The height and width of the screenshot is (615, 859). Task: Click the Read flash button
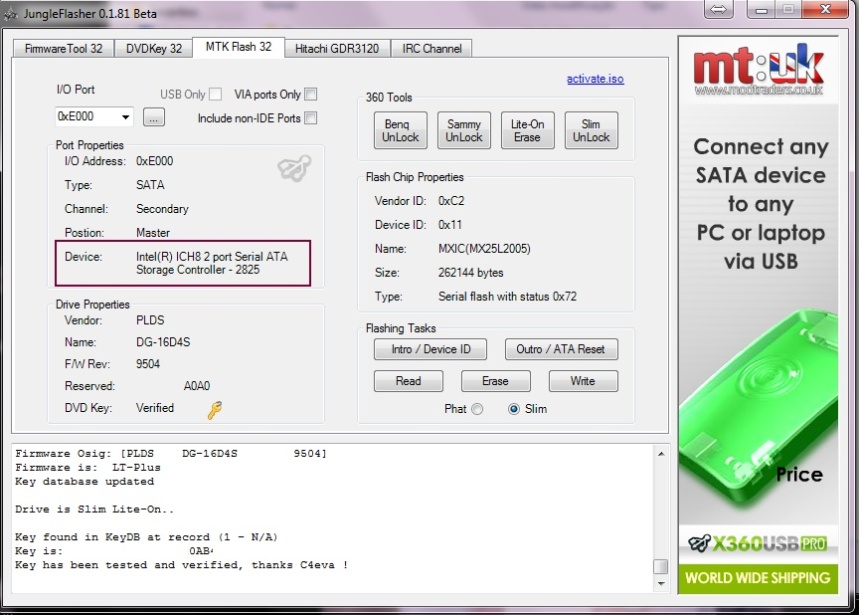409,381
